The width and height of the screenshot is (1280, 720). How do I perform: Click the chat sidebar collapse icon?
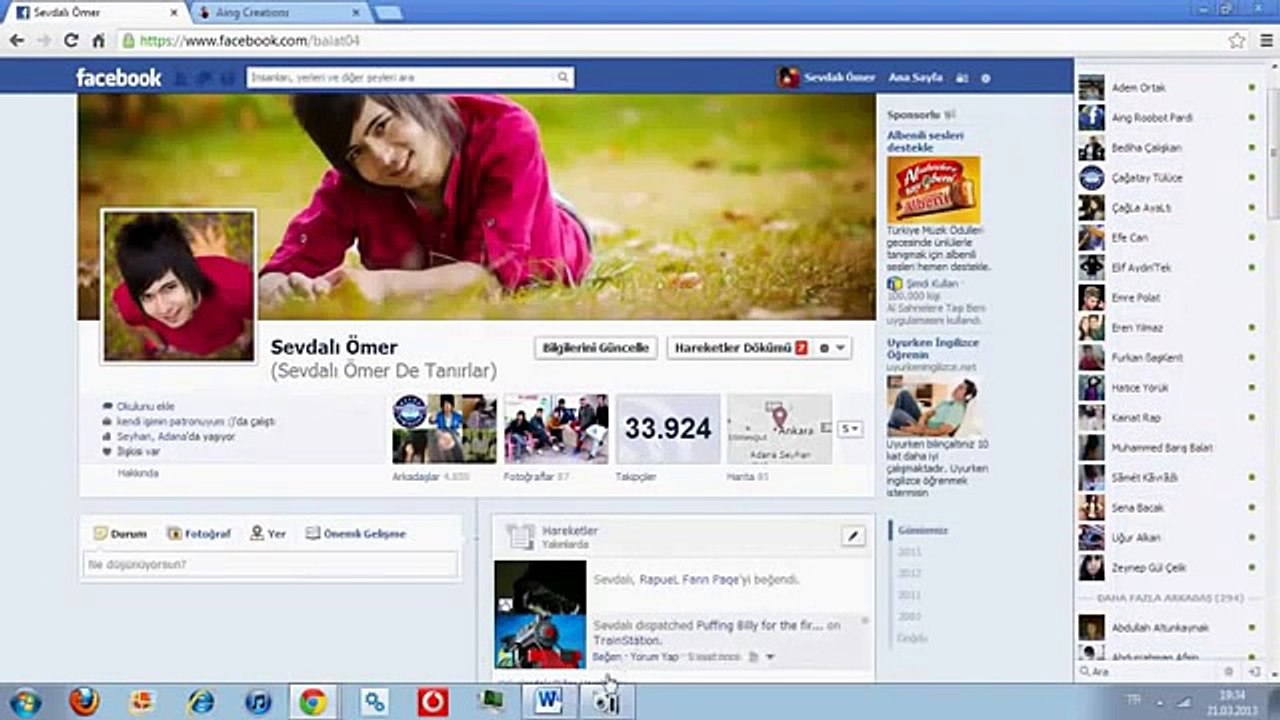tap(1254, 672)
